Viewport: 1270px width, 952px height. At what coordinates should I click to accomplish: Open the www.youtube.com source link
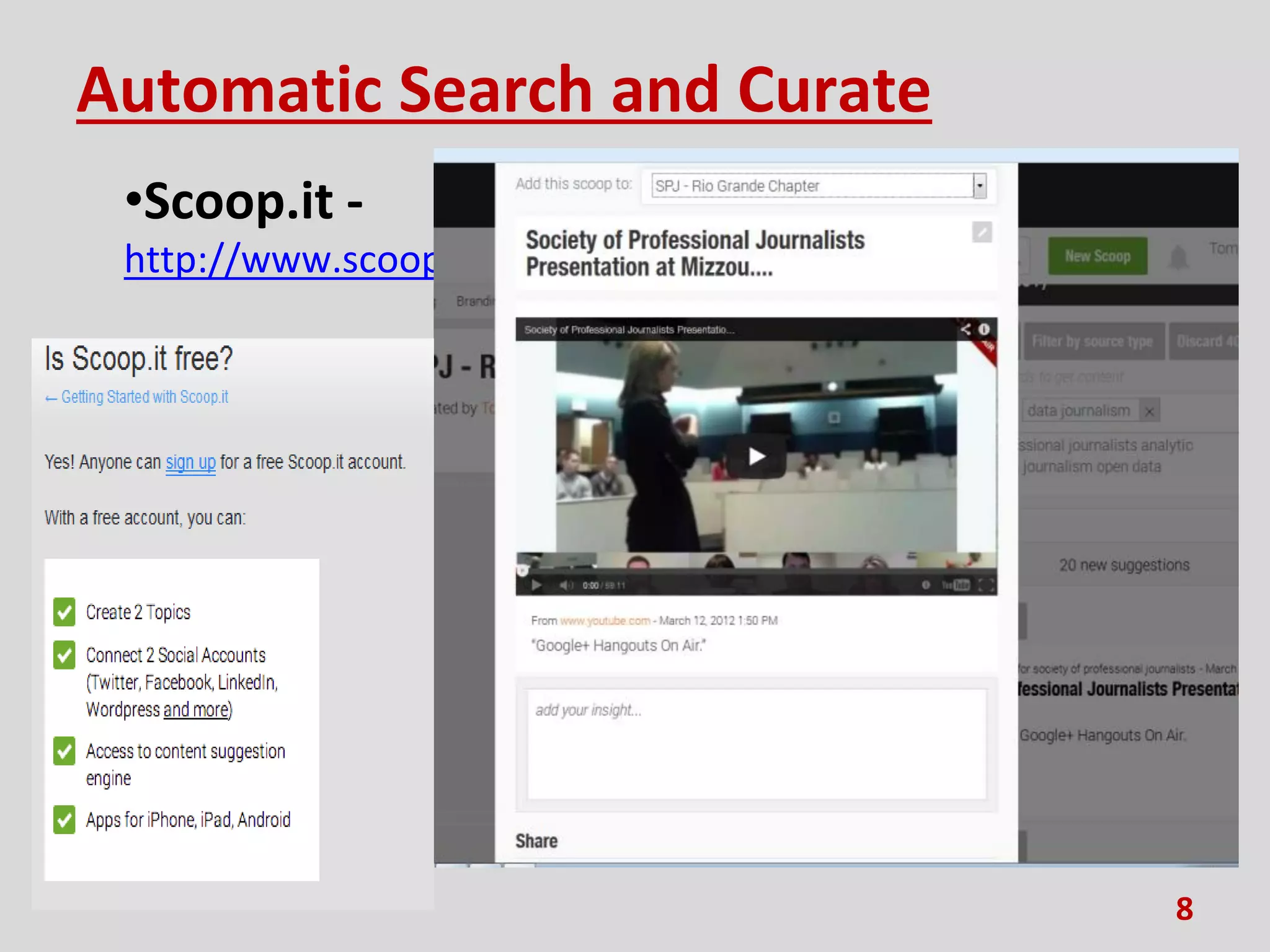605,620
